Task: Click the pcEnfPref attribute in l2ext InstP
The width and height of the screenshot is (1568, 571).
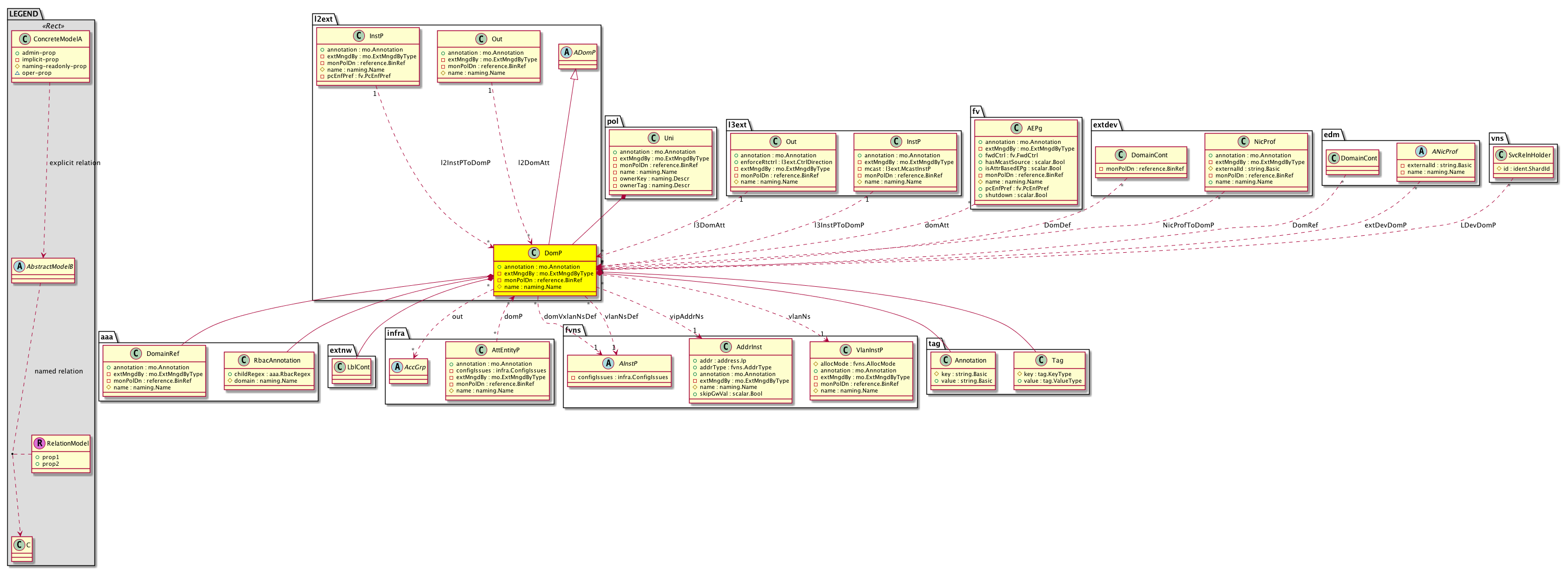Action: coord(359,76)
